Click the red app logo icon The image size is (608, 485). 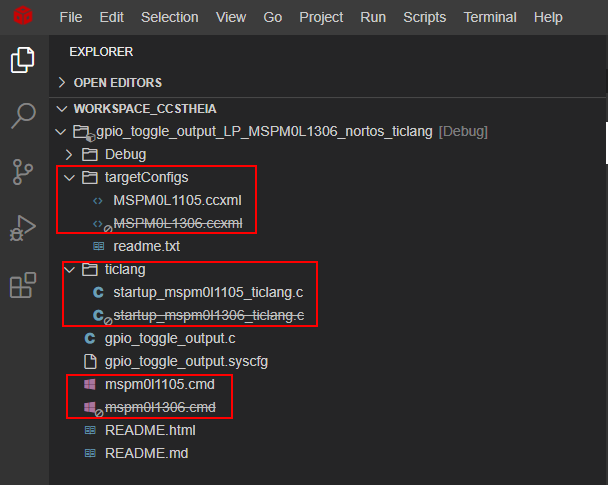(x=22, y=17)
